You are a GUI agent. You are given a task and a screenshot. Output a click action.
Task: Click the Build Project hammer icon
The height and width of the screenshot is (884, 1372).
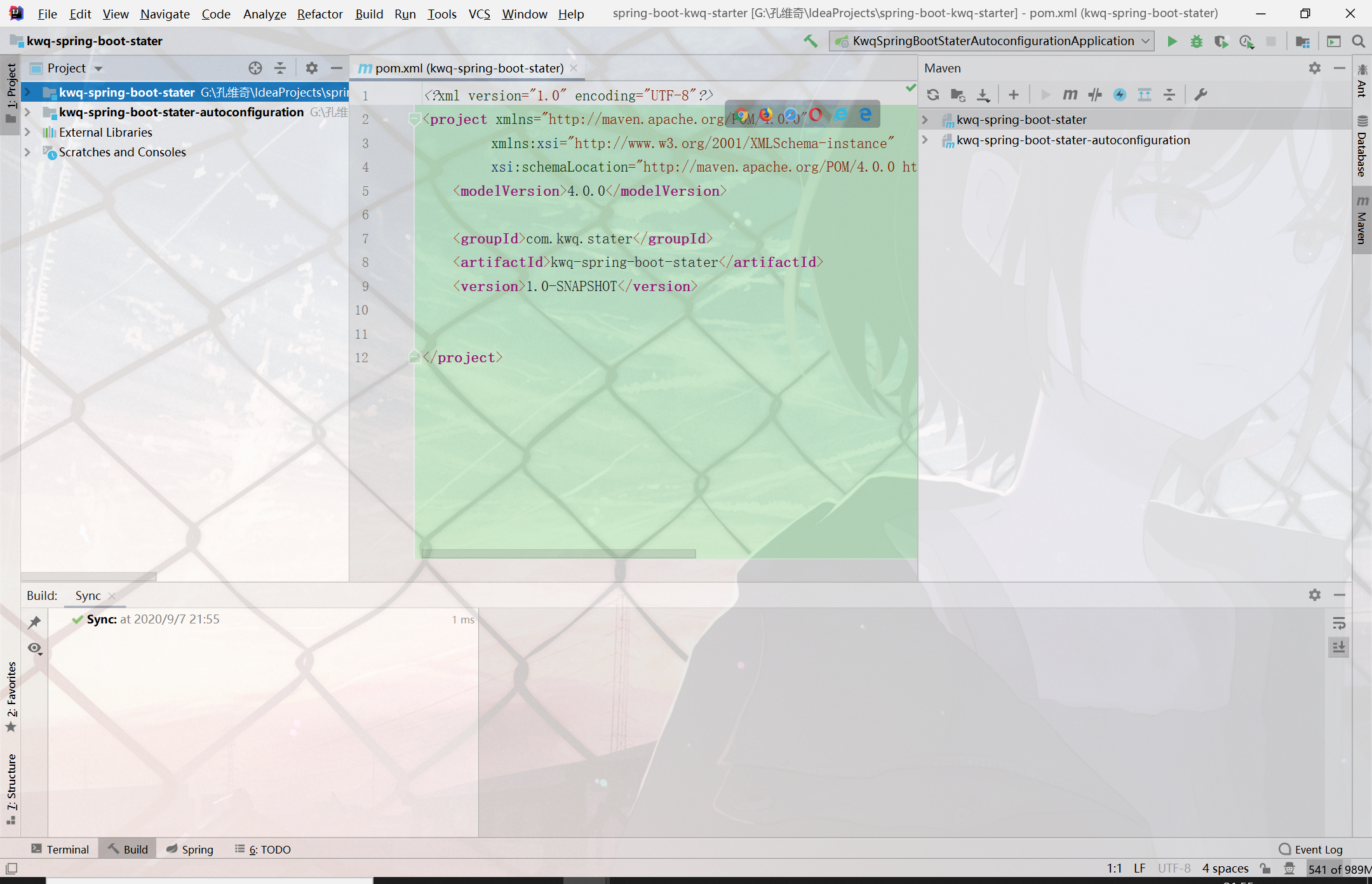click(810, 41)
